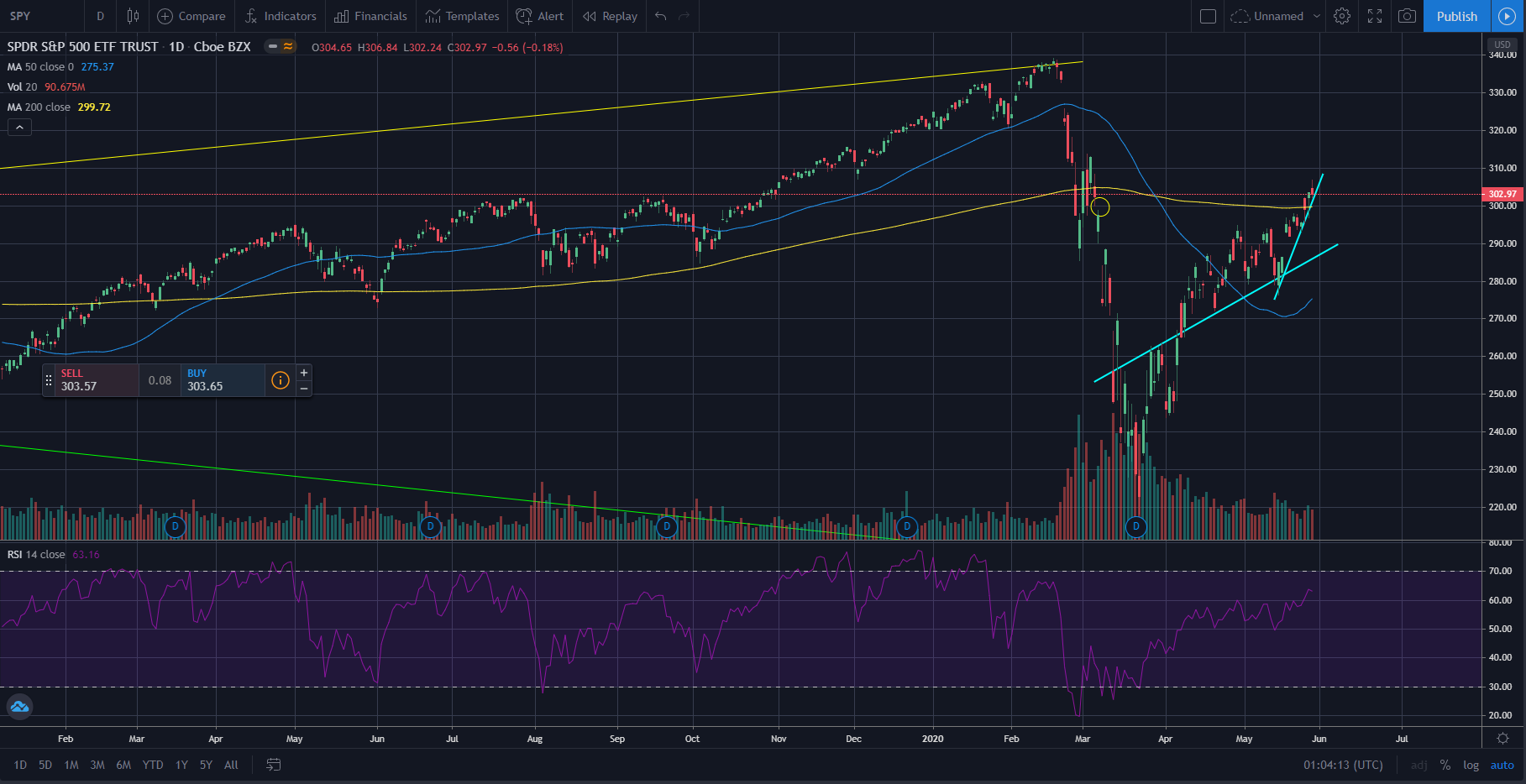Select the All date range
Screen dimensions: 1526x784
[231, 765]
